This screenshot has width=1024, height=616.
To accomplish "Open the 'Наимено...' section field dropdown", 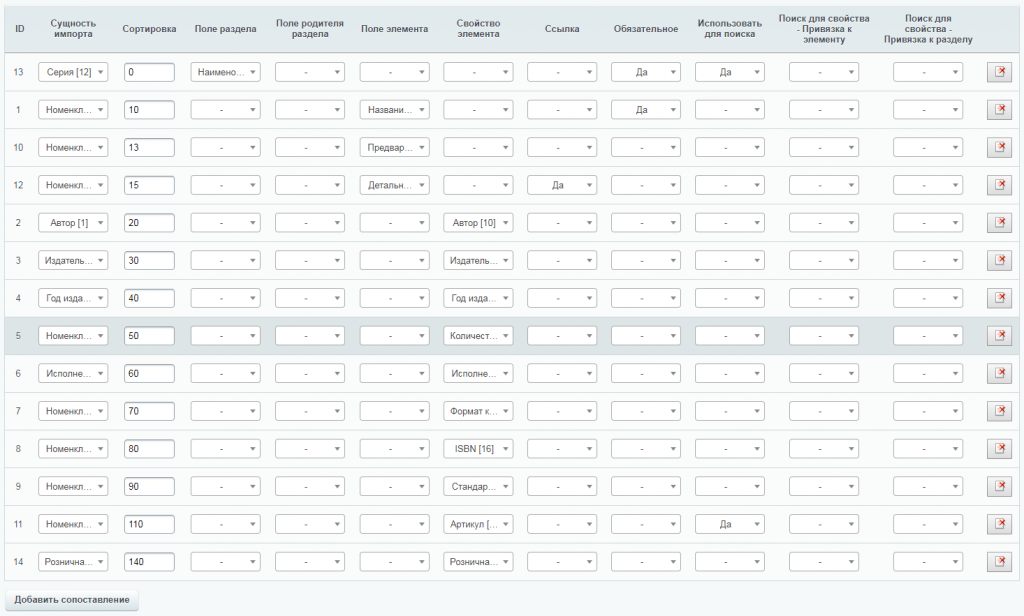I will (225, 72).
